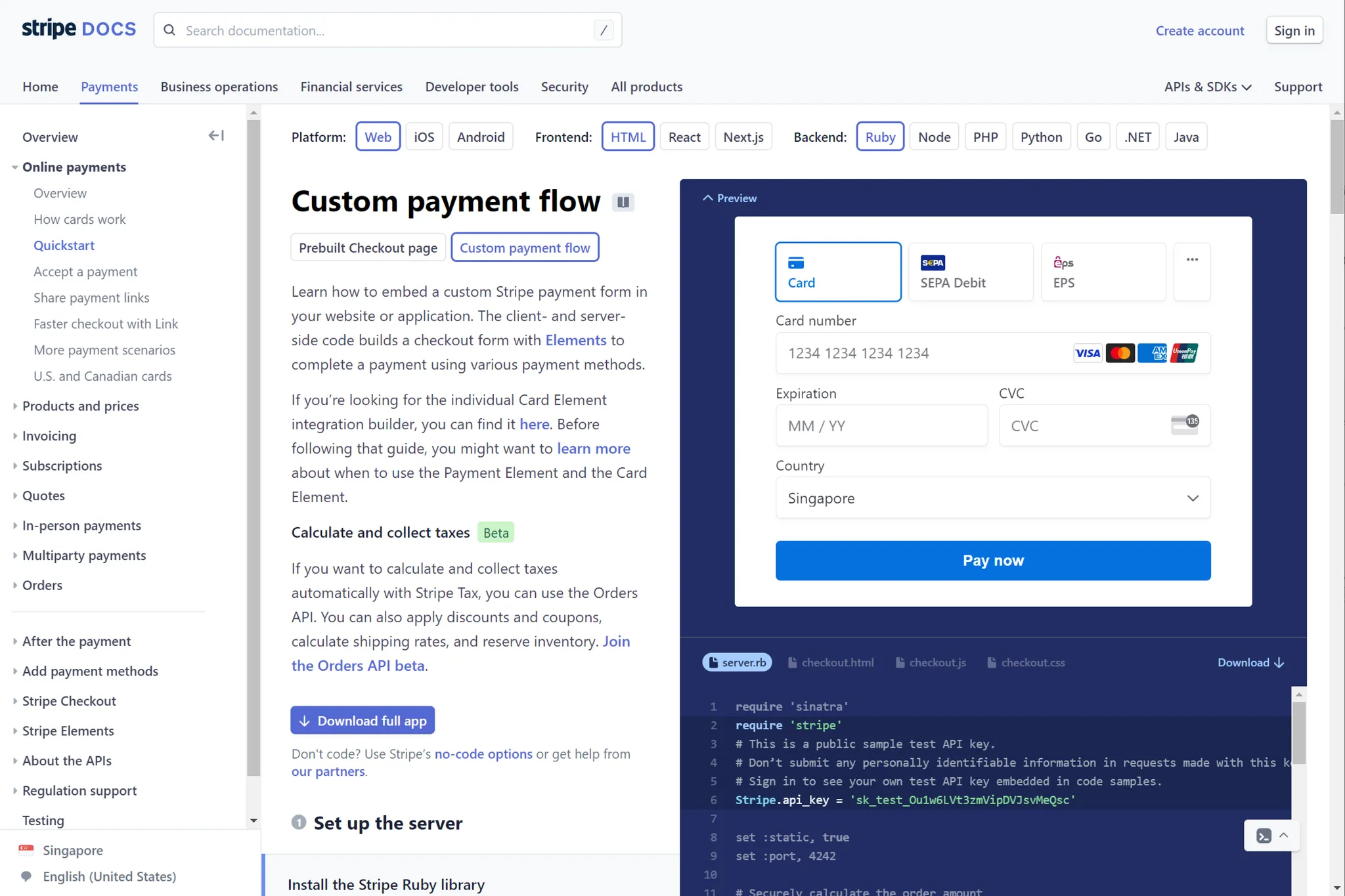
Task: Select React as the frontend
Action: tap(684, 136)
